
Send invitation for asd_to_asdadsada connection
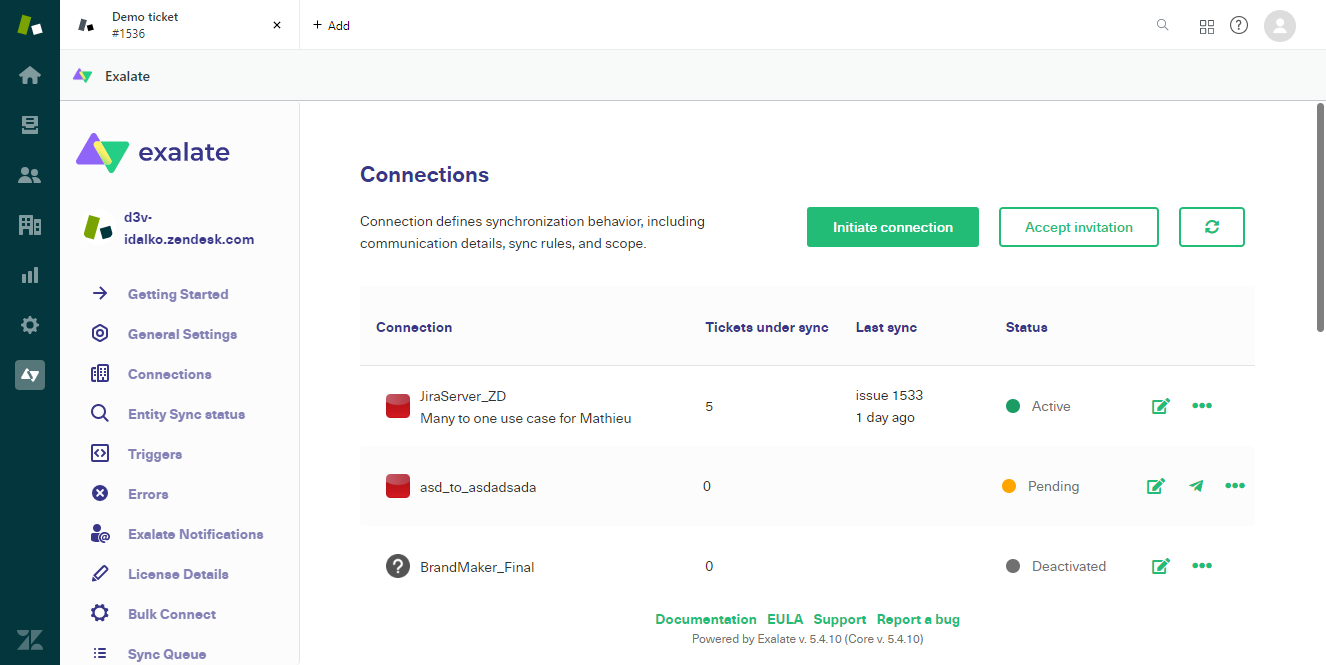(1197, 486)
